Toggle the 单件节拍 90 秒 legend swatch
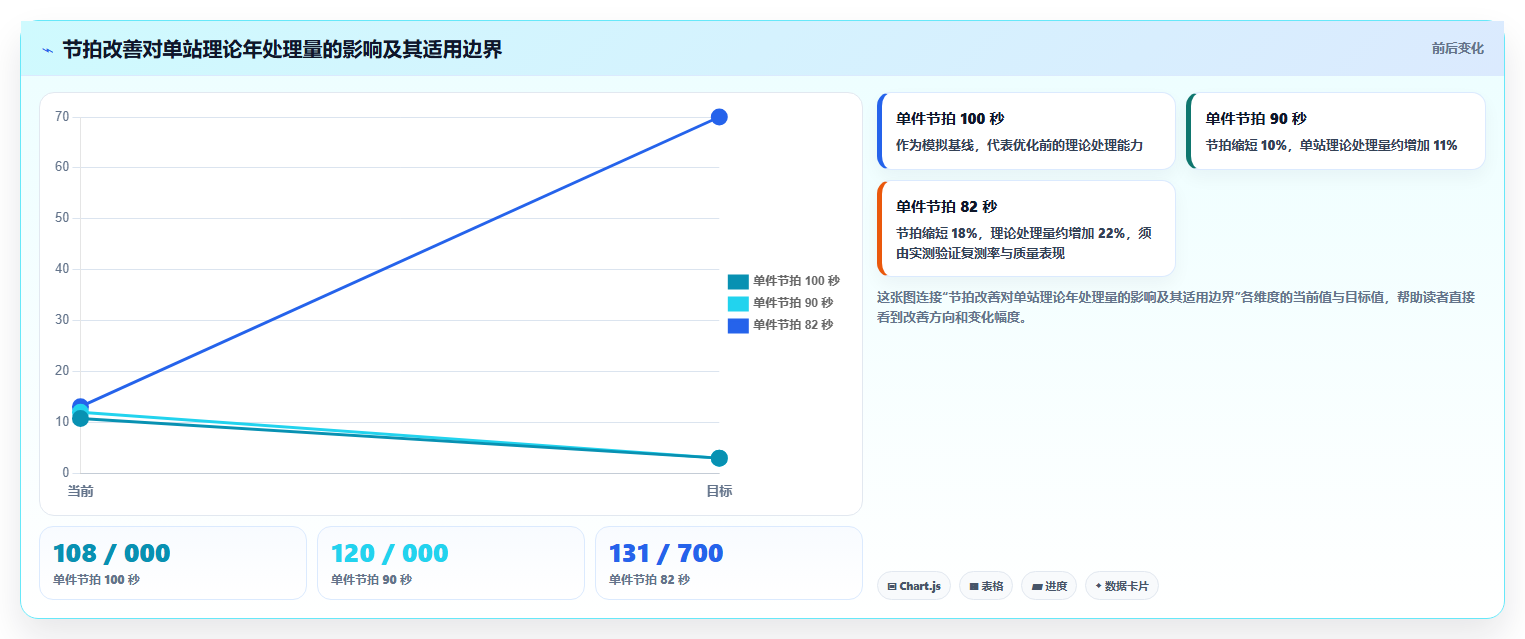The width and height of the screenshot is (1525, 639). [x=738, y=303]
